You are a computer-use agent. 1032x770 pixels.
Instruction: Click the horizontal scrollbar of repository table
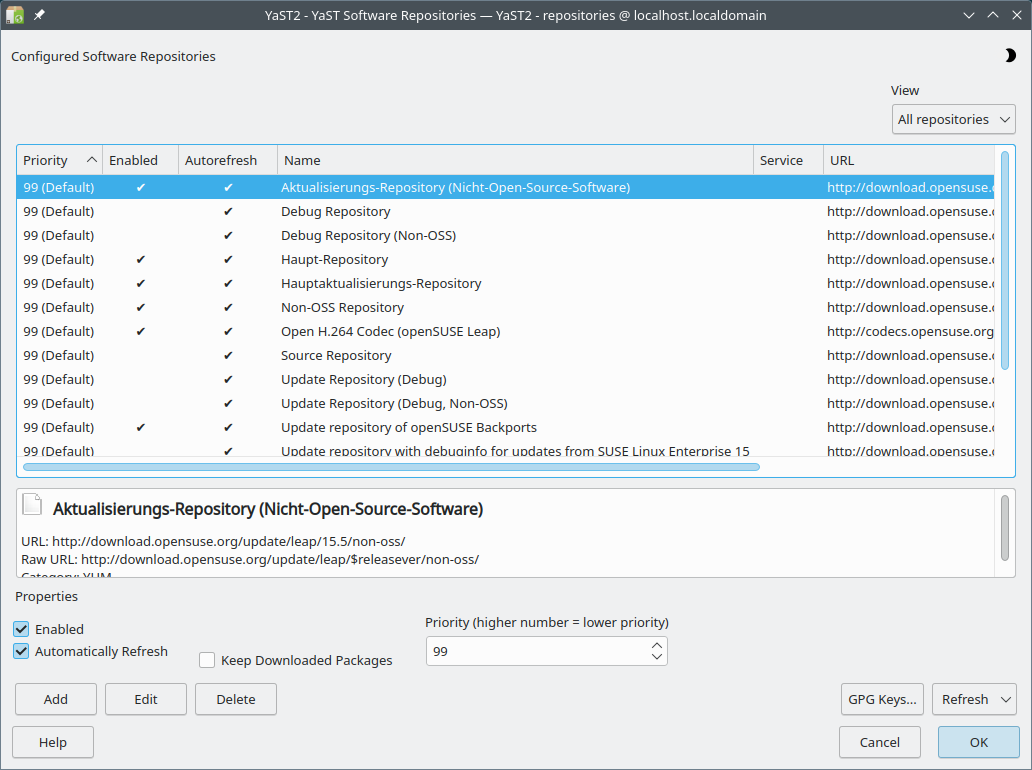[x=392, y=467]
